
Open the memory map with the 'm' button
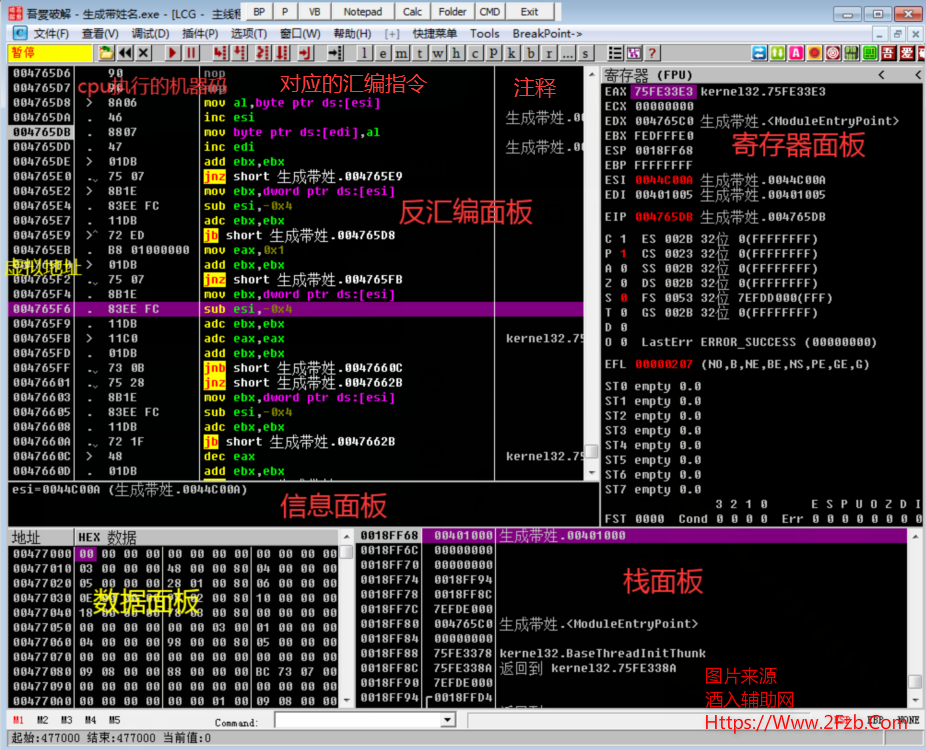pos(402,53)
